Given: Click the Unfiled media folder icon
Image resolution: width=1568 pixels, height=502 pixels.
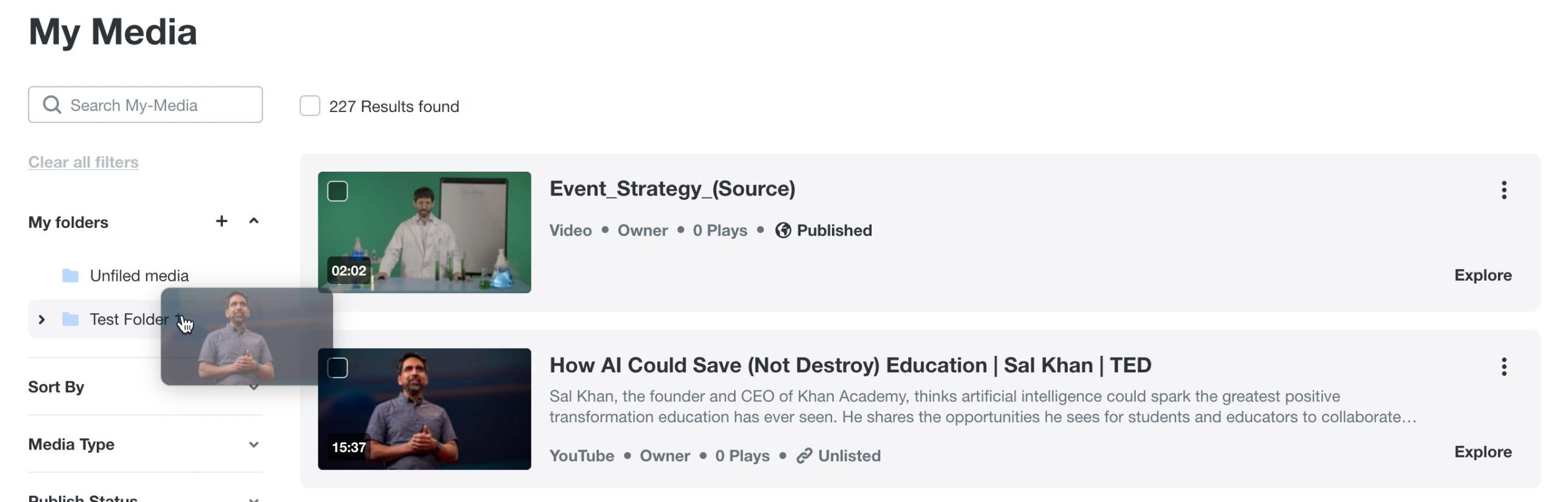Looking at the screenshot, I should pos(71,276).
